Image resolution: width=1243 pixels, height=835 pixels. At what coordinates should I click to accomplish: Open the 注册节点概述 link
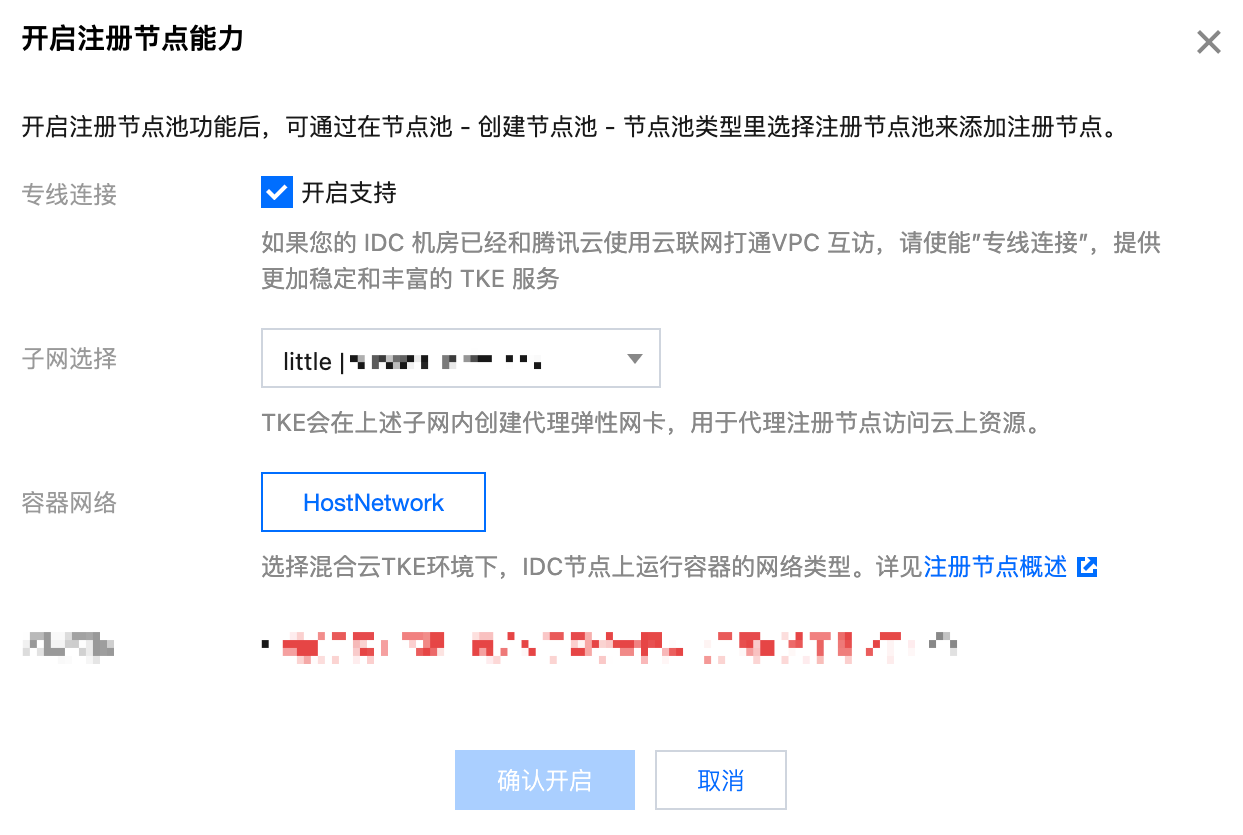coord(995,567)
